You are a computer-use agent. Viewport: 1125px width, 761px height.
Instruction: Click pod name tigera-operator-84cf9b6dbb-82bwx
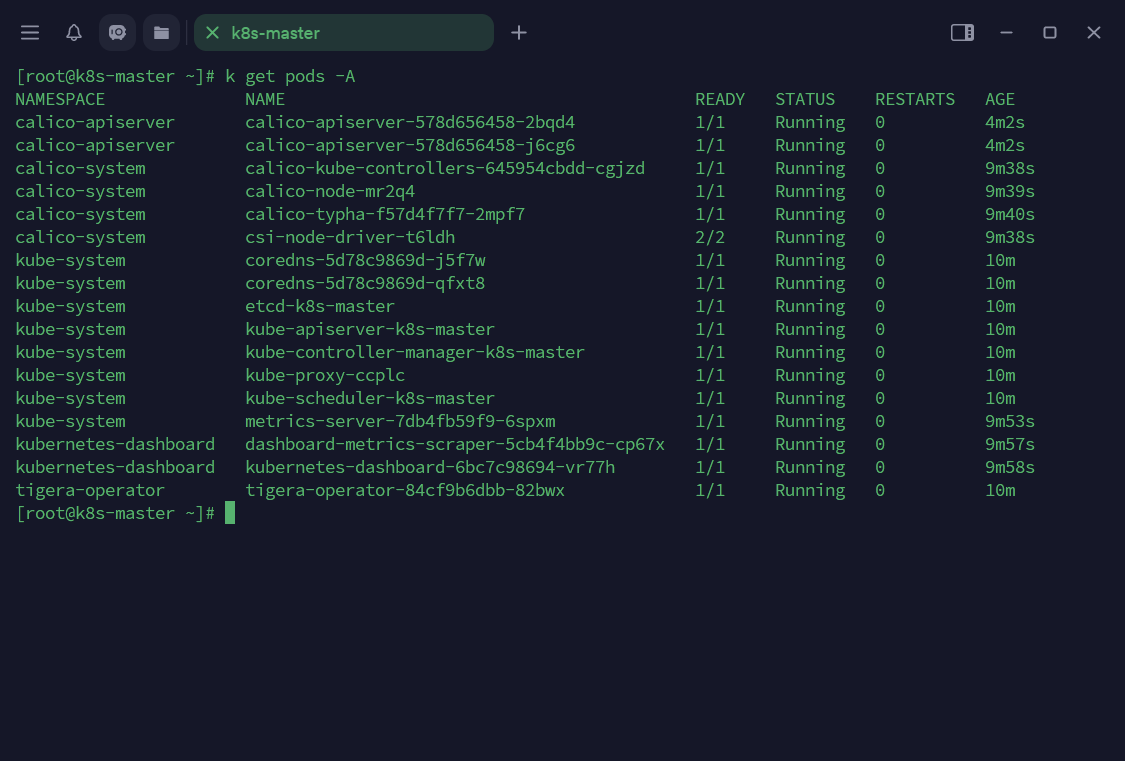(405, 490)
